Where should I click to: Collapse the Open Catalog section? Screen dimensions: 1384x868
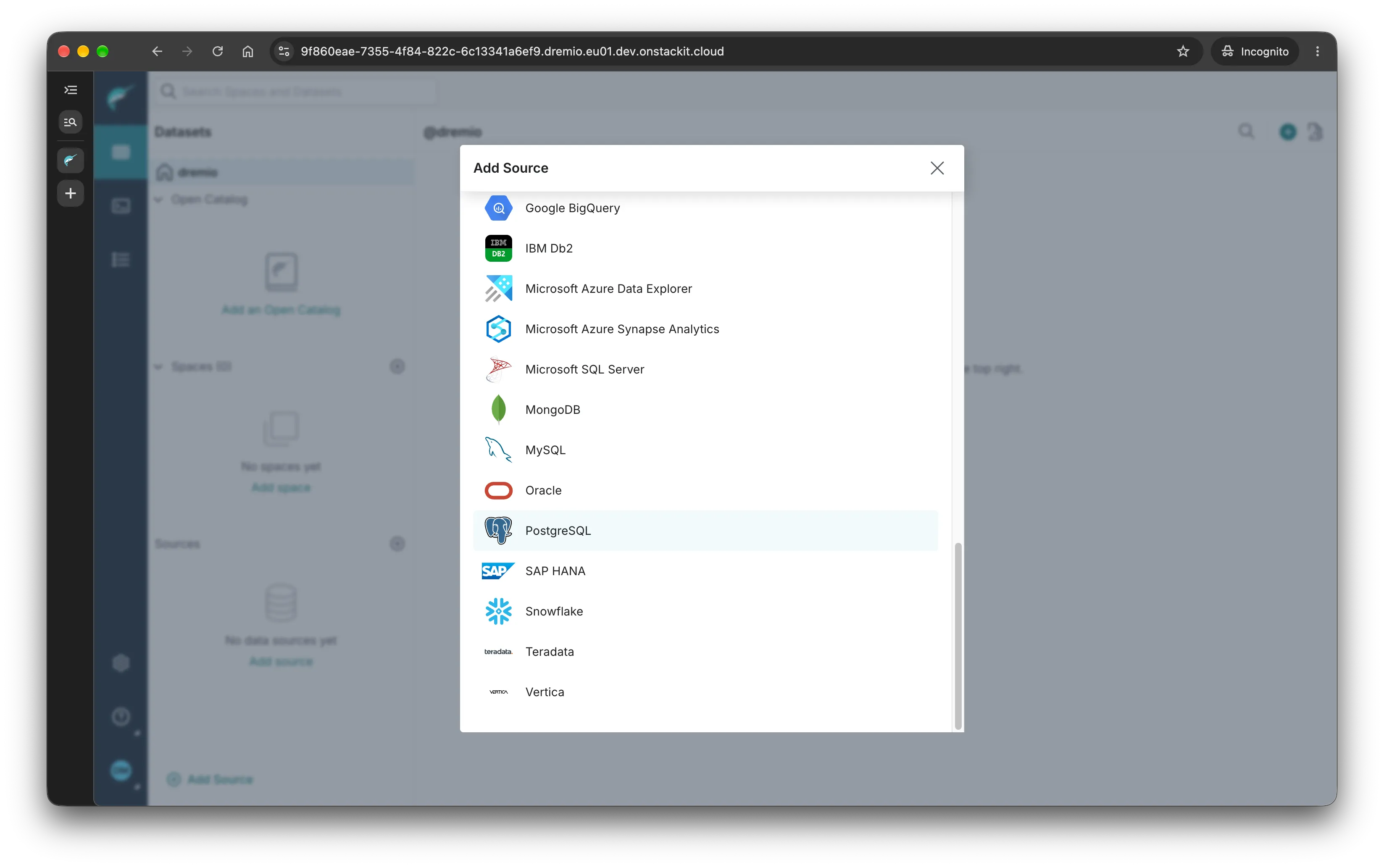pyautogui.click(x=158, y=199)
